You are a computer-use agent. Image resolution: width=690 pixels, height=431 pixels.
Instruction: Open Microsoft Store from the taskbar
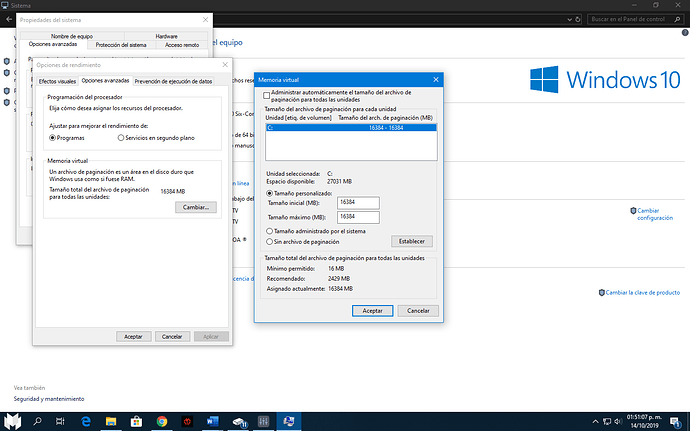[136, 421]
